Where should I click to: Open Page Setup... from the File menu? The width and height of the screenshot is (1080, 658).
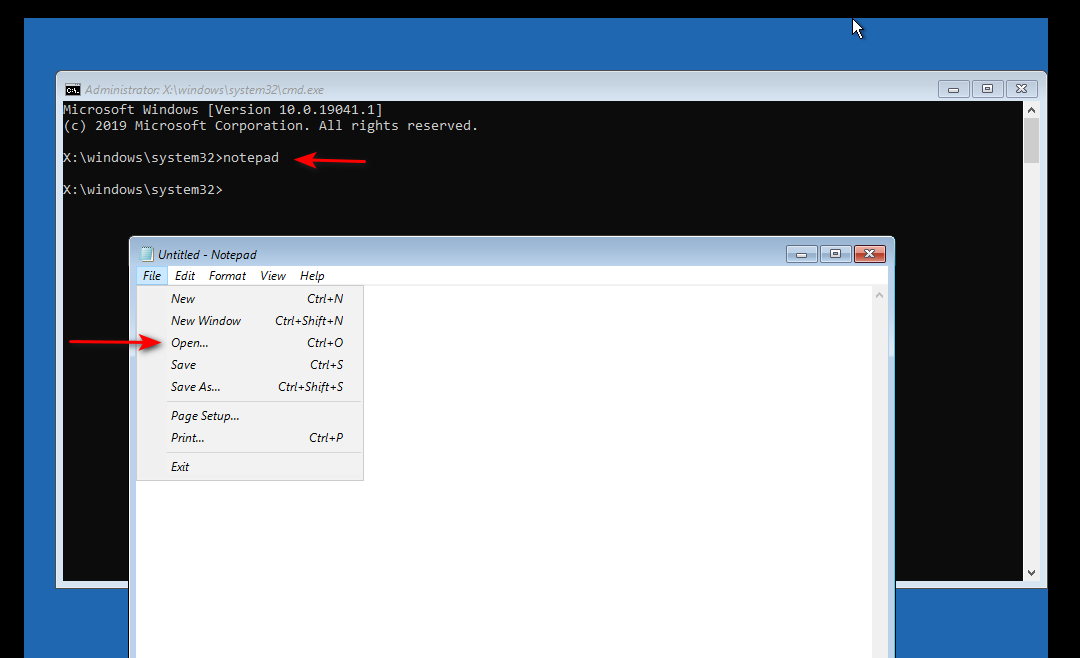250,415
